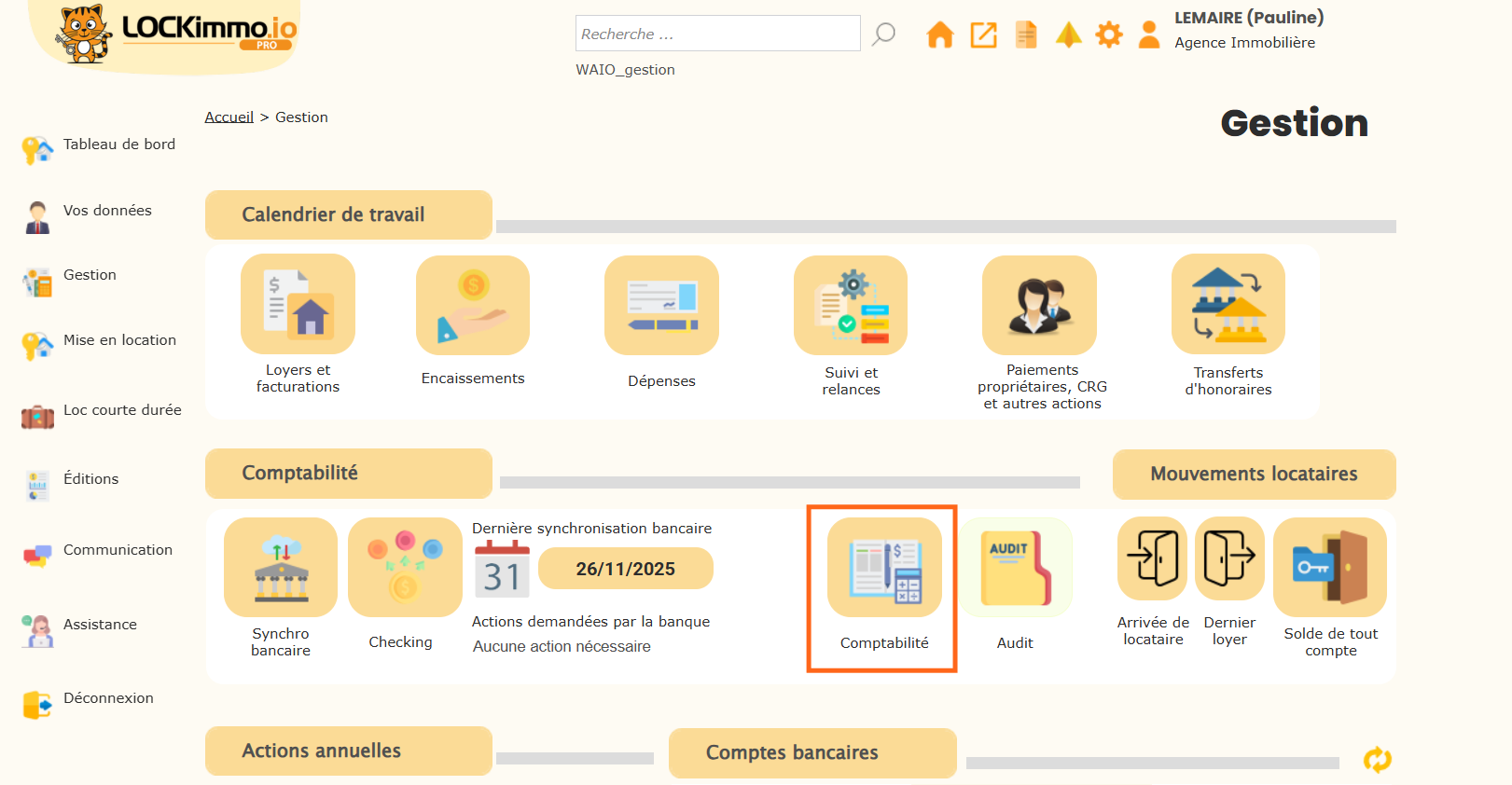Click the Recherche search field

tap(716, 34)
